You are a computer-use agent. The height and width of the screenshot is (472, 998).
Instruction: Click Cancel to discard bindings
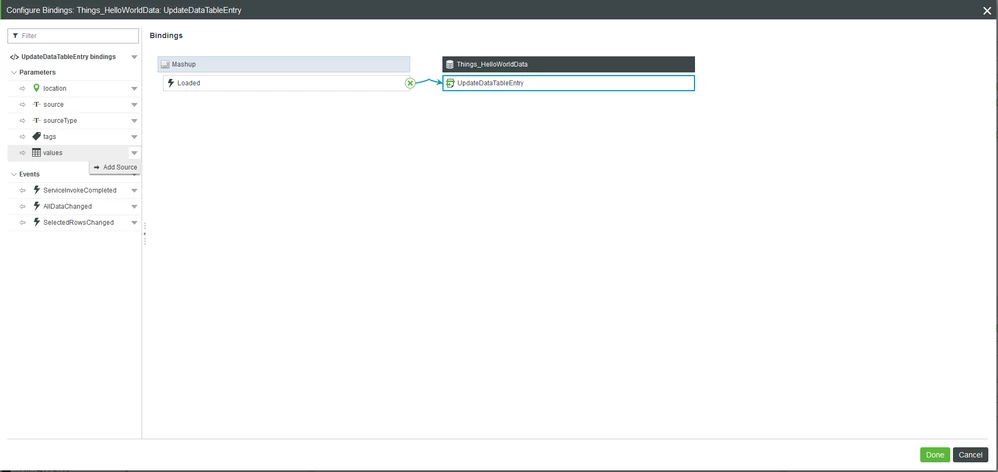click(x=970, y=455)
